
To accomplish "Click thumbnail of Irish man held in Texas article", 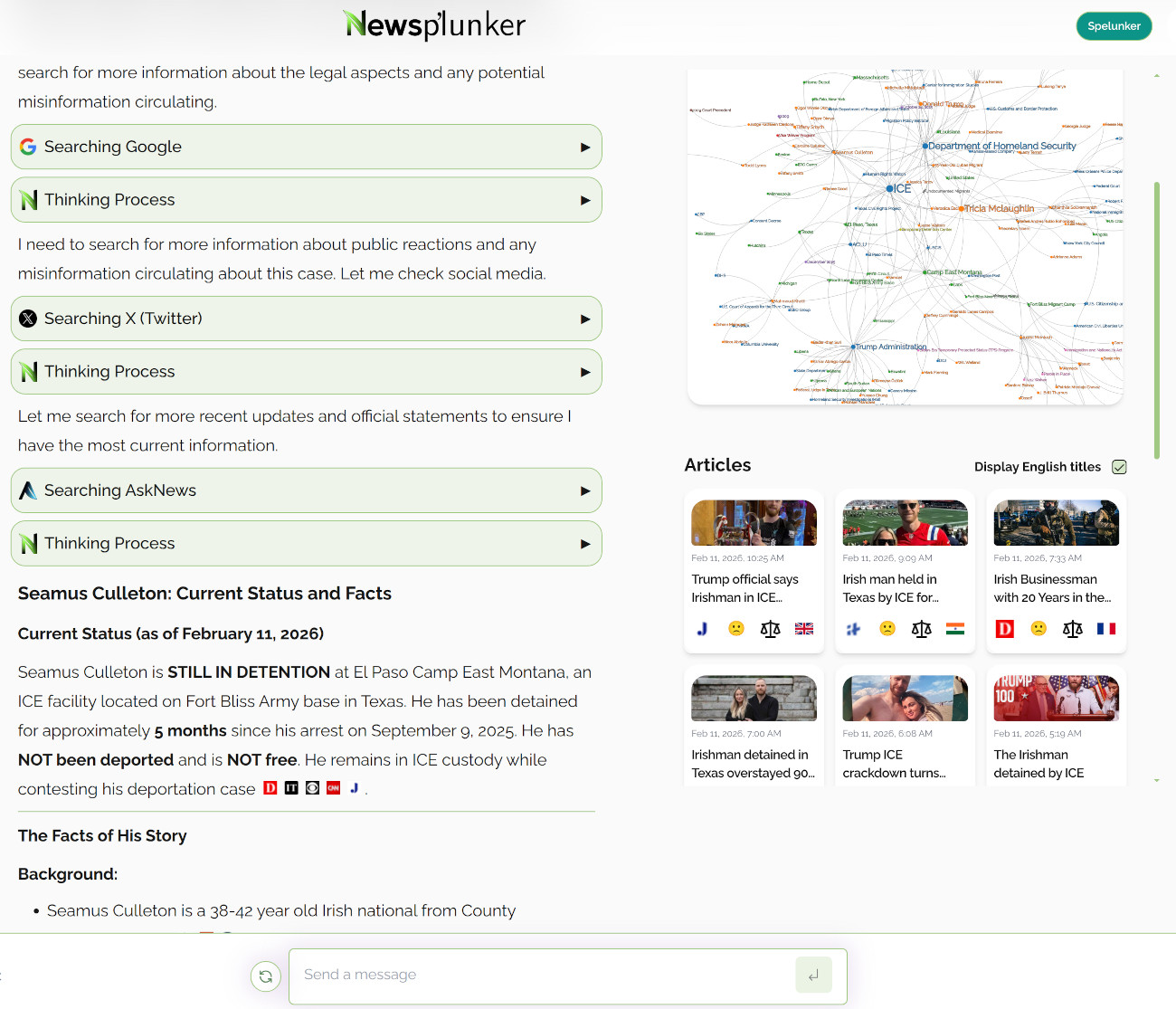I will pos(905,523).
